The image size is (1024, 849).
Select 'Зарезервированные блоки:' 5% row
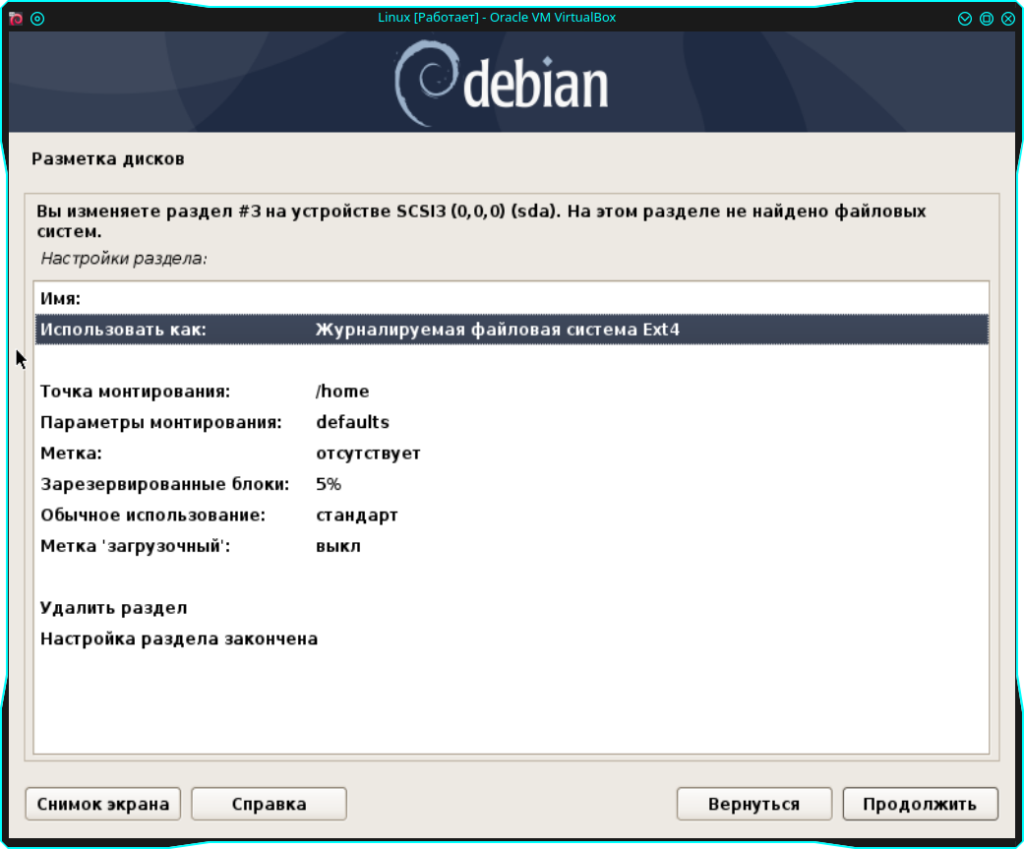tap(511, 484)
